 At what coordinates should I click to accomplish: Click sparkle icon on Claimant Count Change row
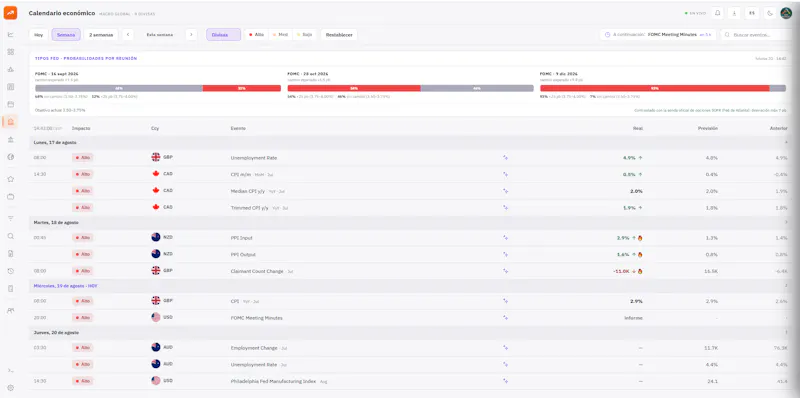(506, 271)
